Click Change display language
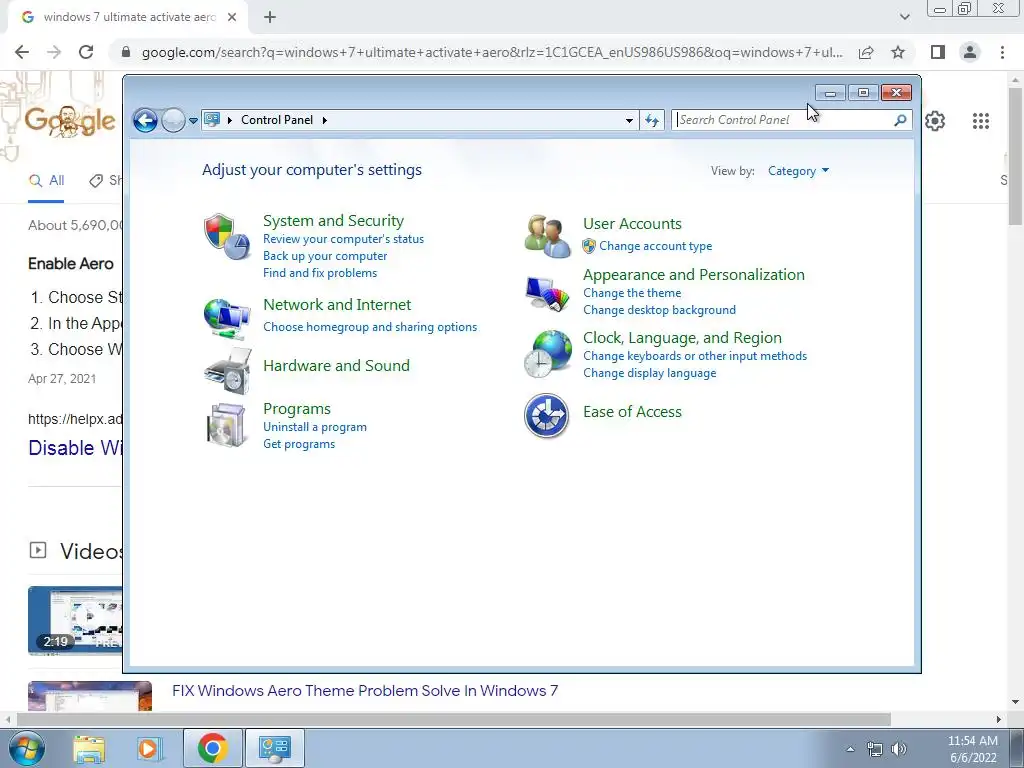Screen dimensions: 1024x768 (649, 373)
